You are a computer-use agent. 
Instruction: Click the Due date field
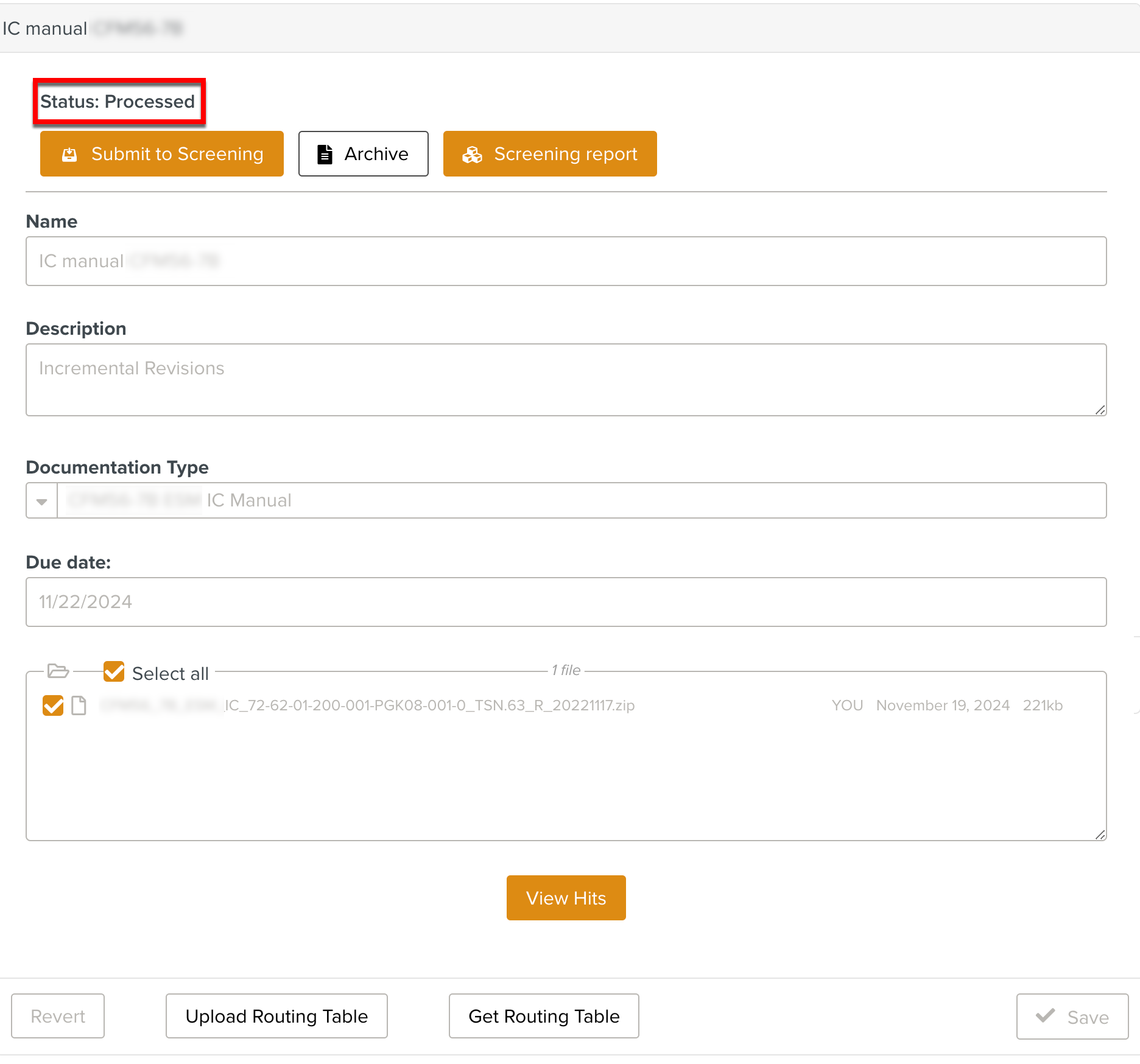(566, 602)
